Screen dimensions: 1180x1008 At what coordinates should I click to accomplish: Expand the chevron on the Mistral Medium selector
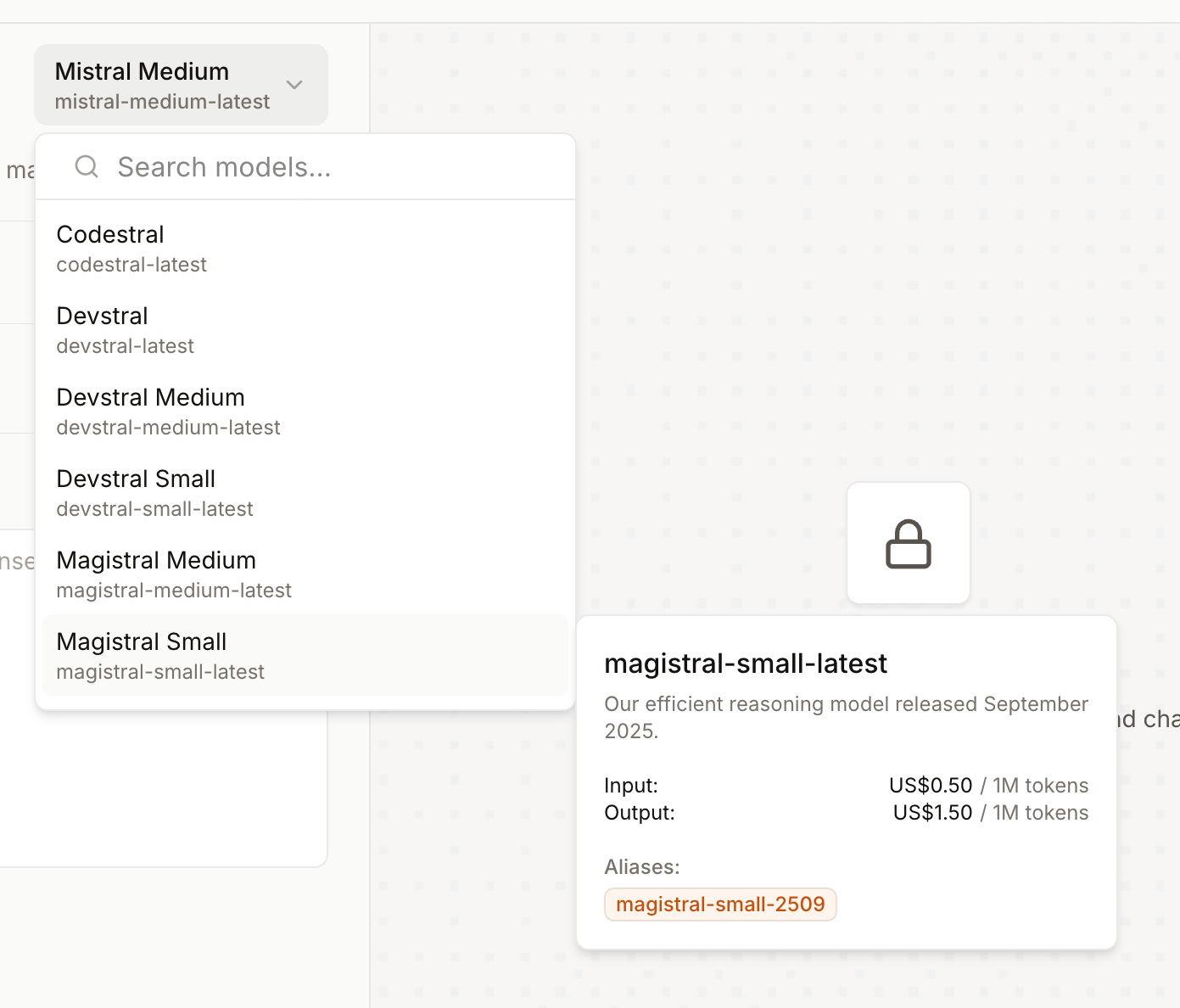(294, 85)
